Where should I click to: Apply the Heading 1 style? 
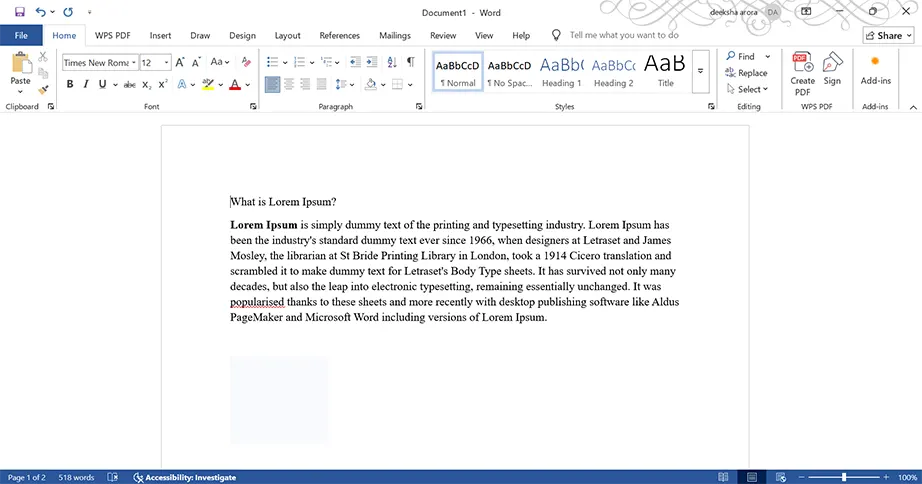pyautogui.click(x=562, y=71)
